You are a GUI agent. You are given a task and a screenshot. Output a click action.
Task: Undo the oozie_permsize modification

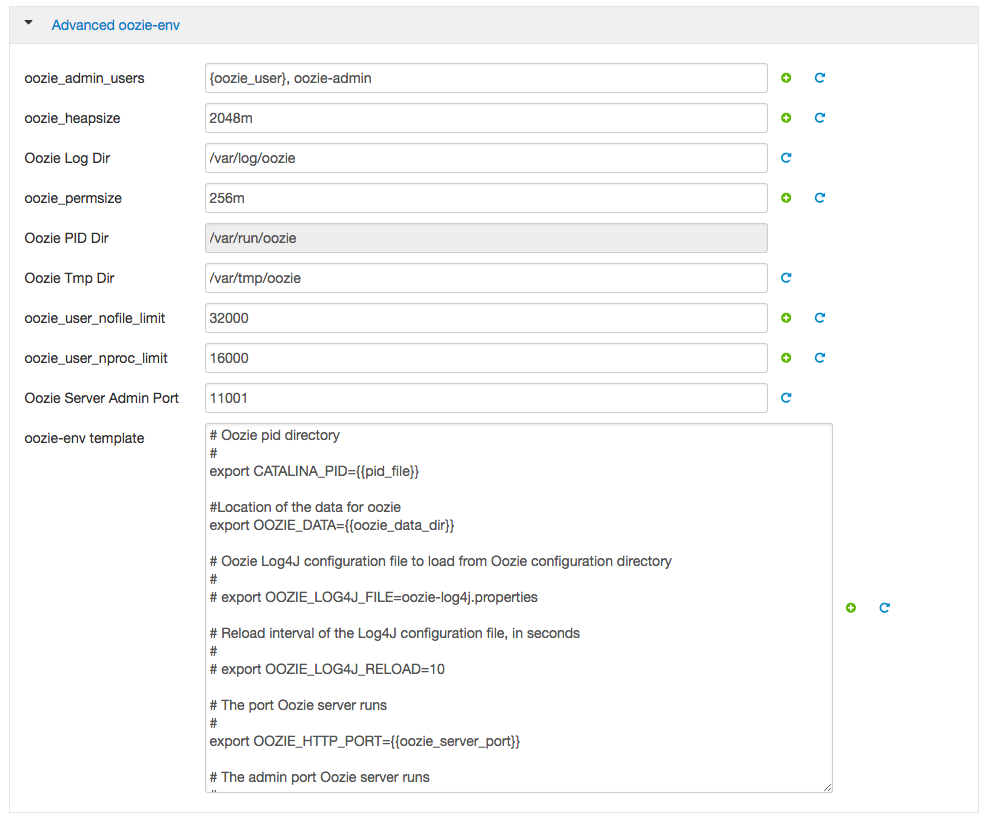[820, 198]
